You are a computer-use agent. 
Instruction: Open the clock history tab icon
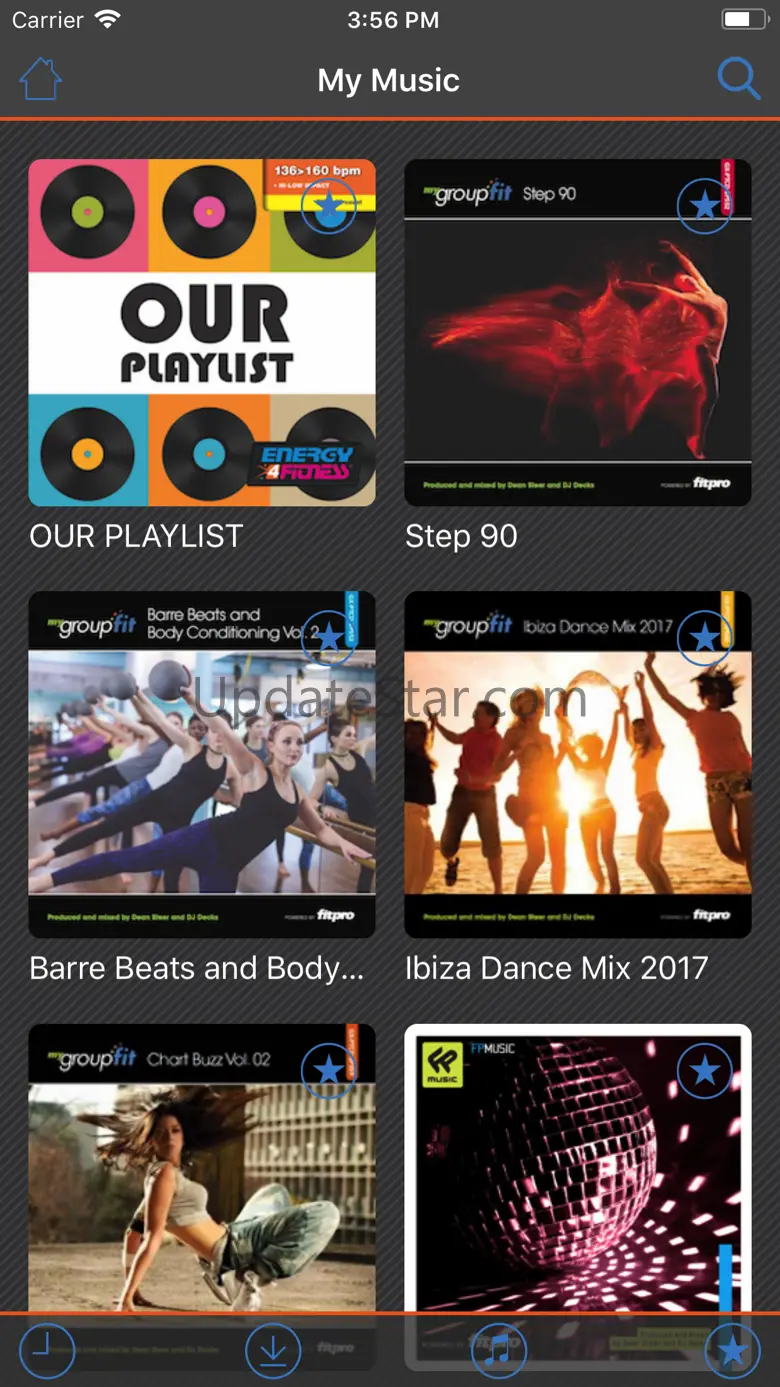click(x=46, y=1351)
